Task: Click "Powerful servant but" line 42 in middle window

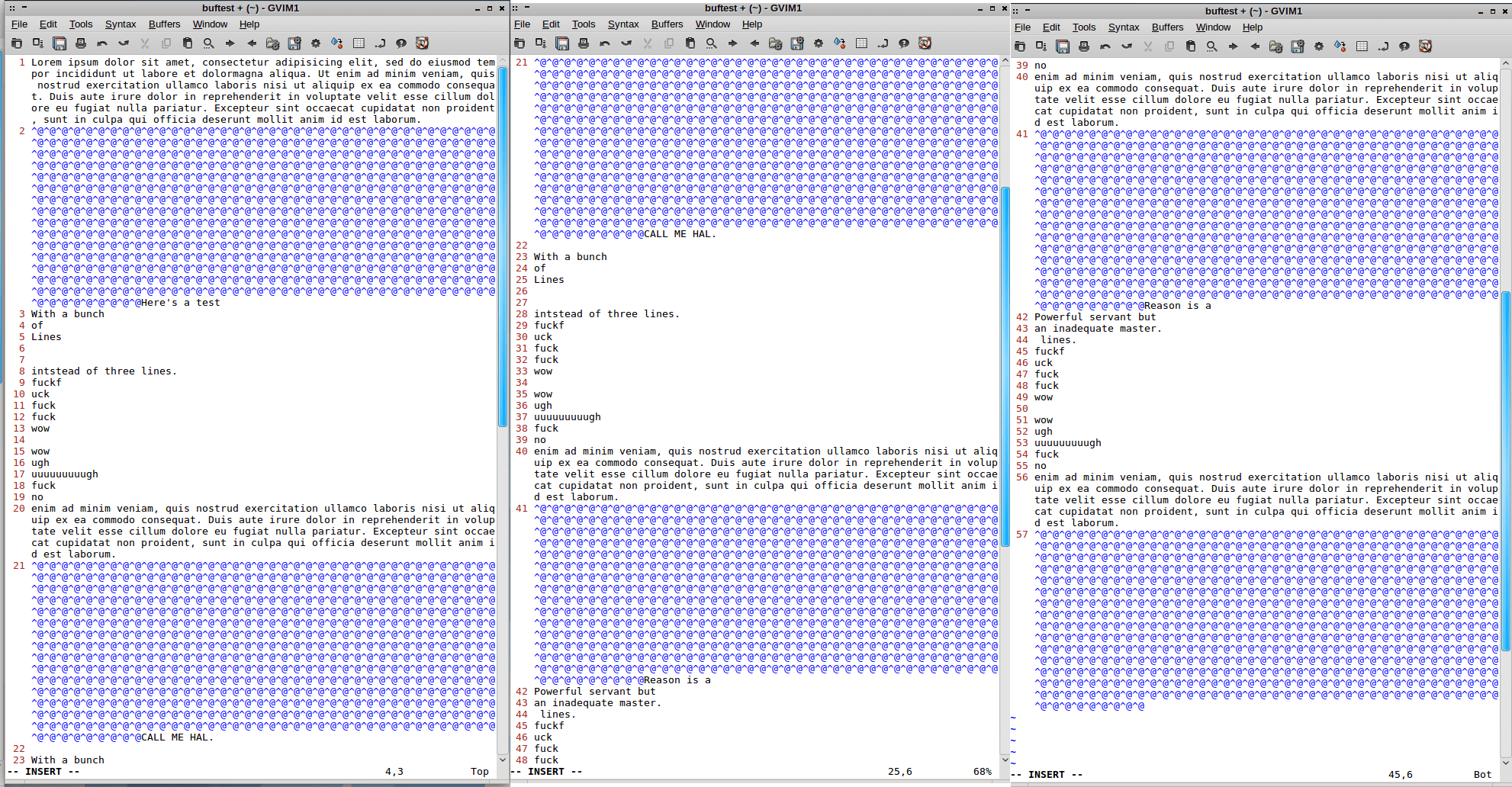Action: pyautogui.click(x=595, y=692)
